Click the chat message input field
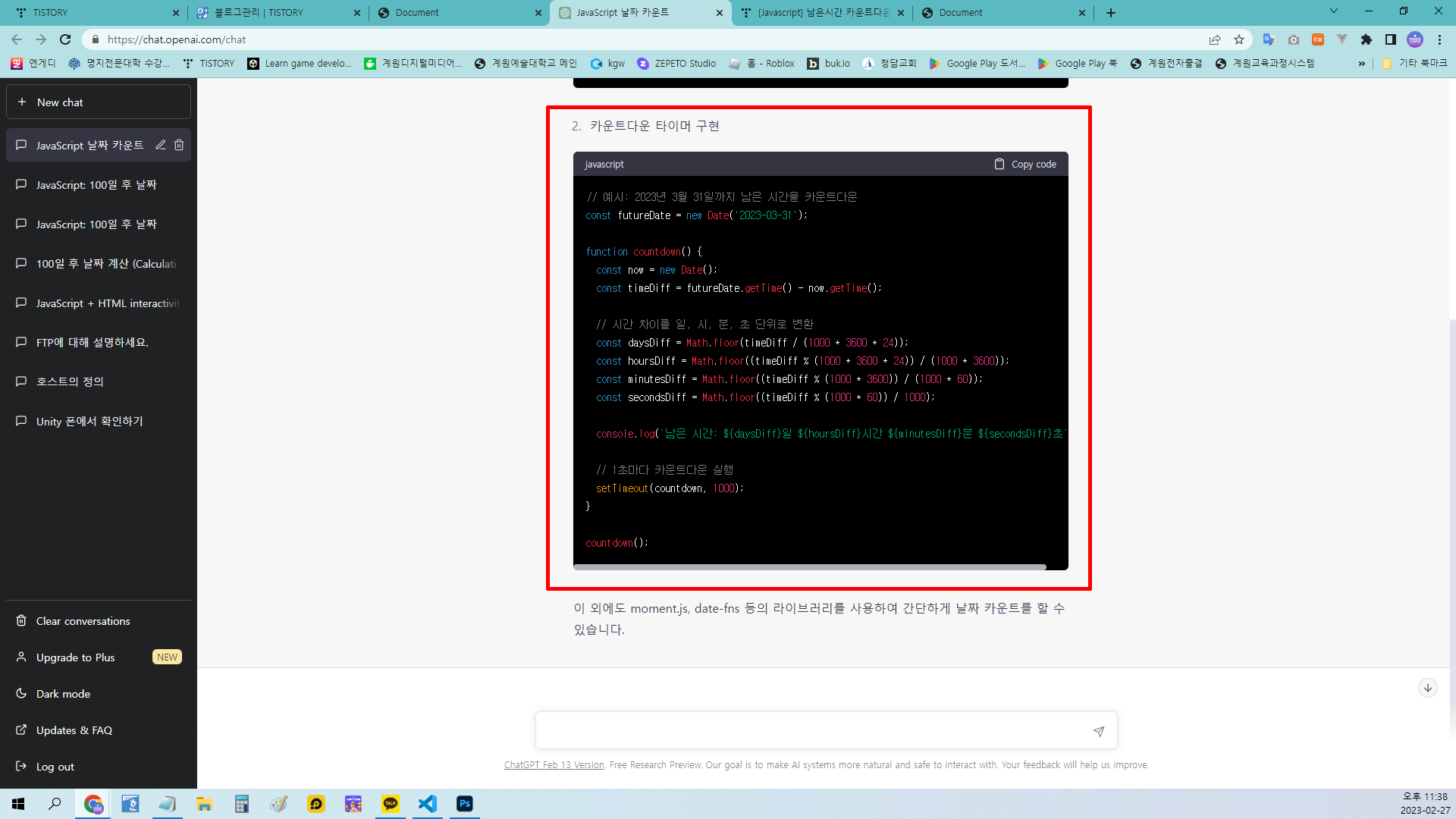 [811, 731]
